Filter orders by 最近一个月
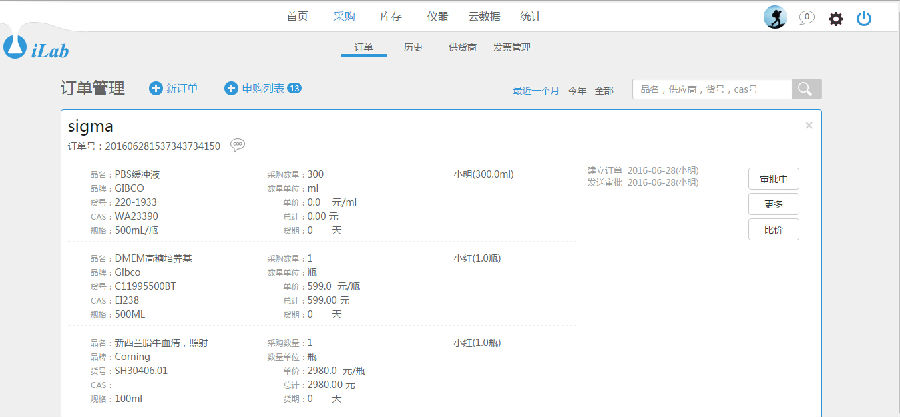The height and width of the screenshot is (417, 900). click(x=536, y=91)
